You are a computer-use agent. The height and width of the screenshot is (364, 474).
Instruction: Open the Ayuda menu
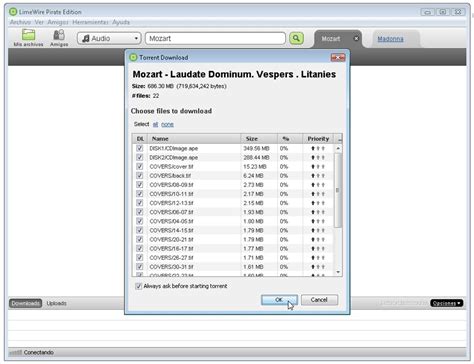click(x=121, y=22)
